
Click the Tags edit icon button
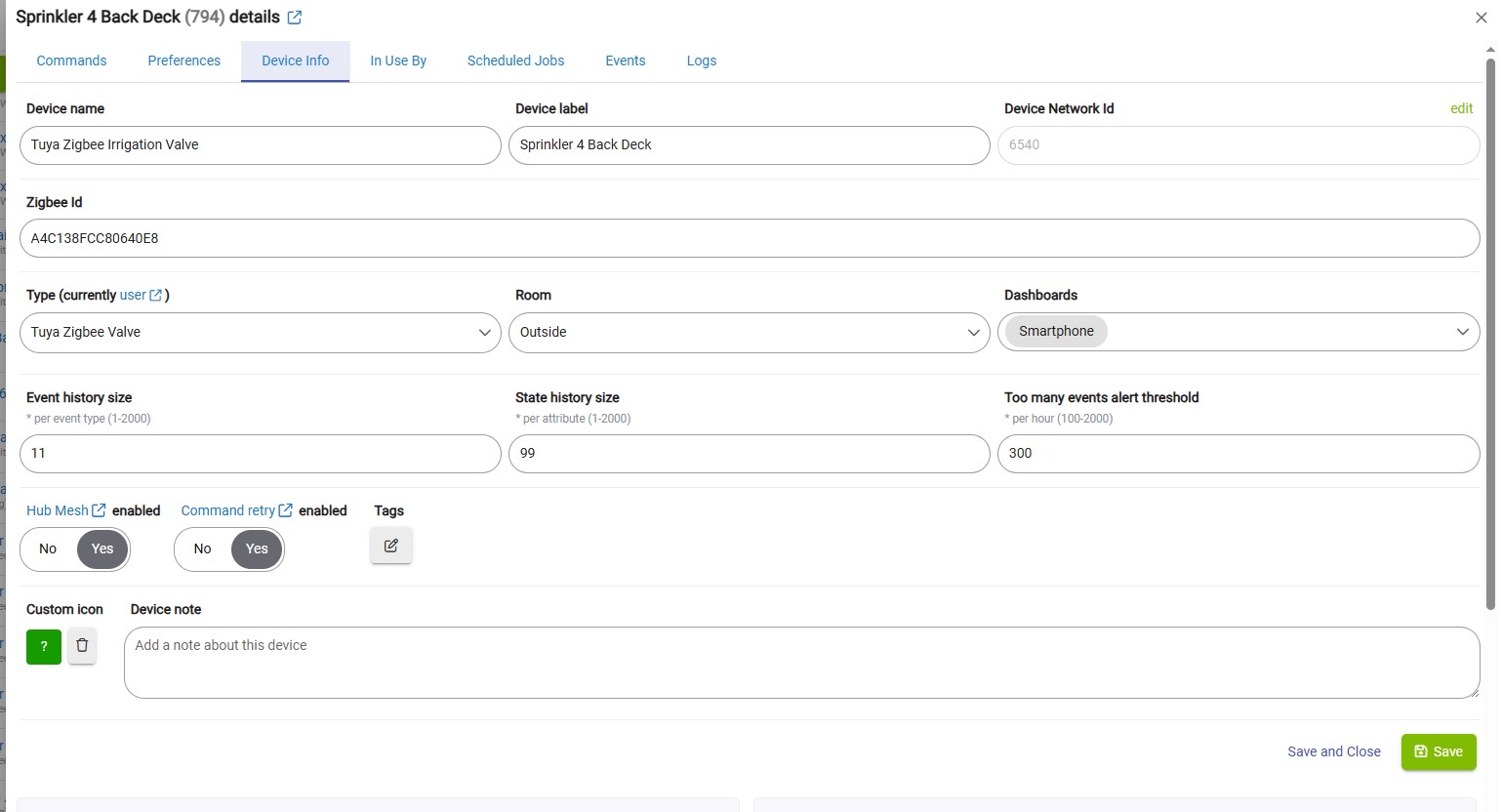pos(391,546)
